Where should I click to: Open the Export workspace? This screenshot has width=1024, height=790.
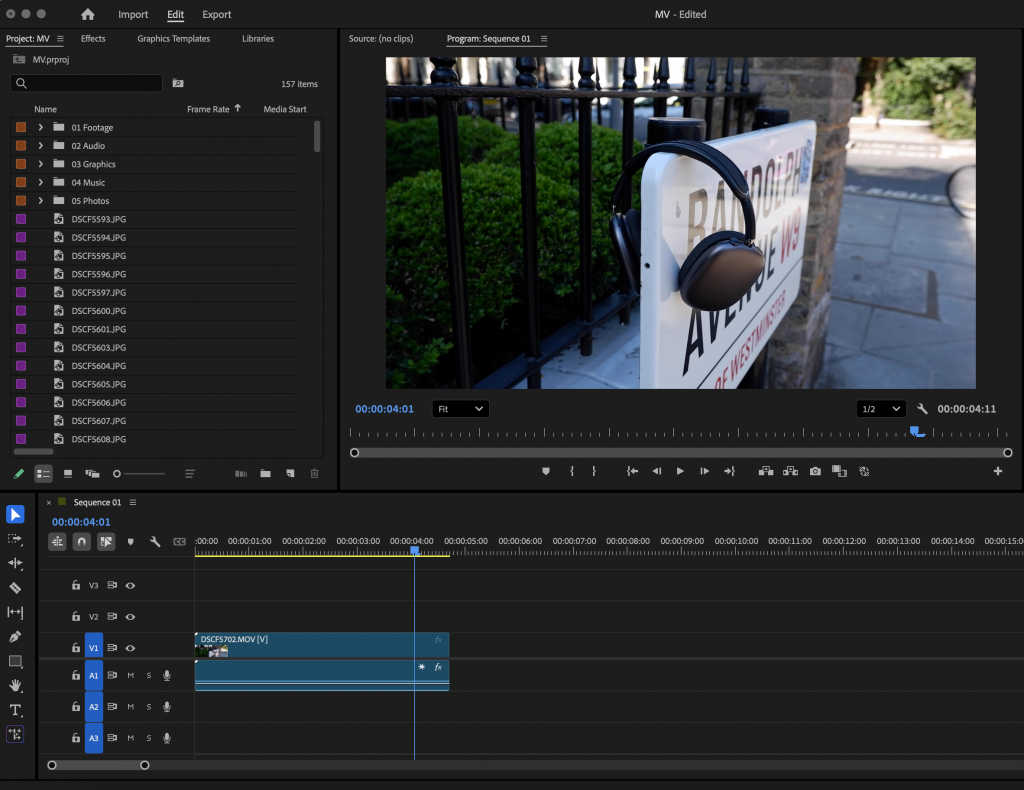point(216,15)
